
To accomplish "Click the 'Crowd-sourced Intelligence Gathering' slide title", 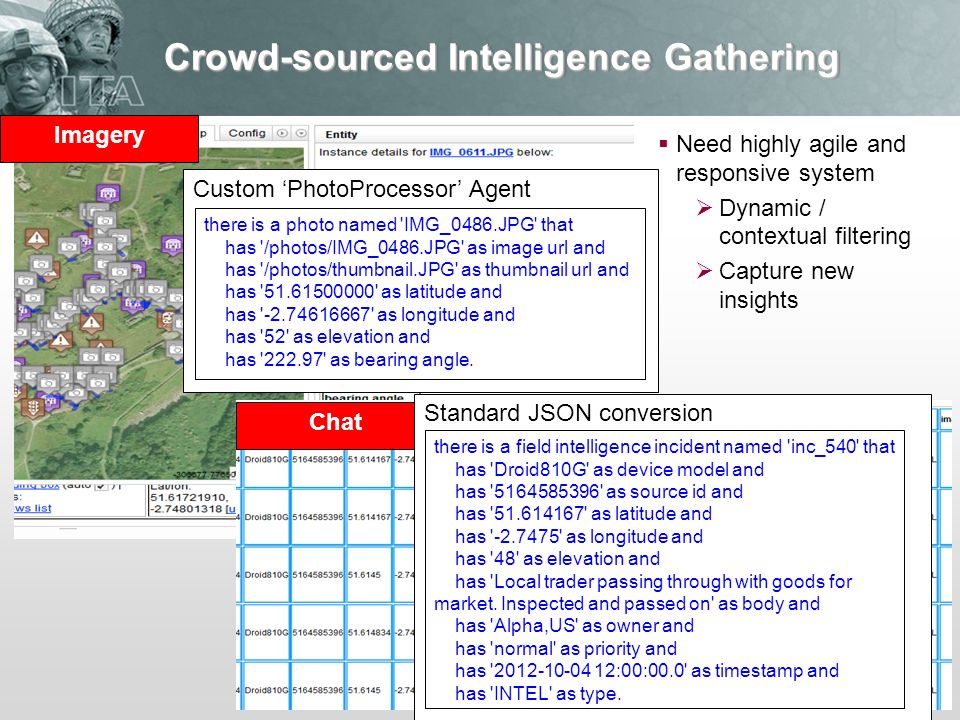I will [501, 58].
